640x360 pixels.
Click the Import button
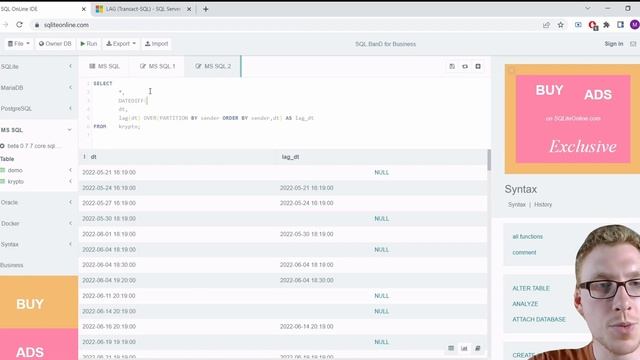157,44
